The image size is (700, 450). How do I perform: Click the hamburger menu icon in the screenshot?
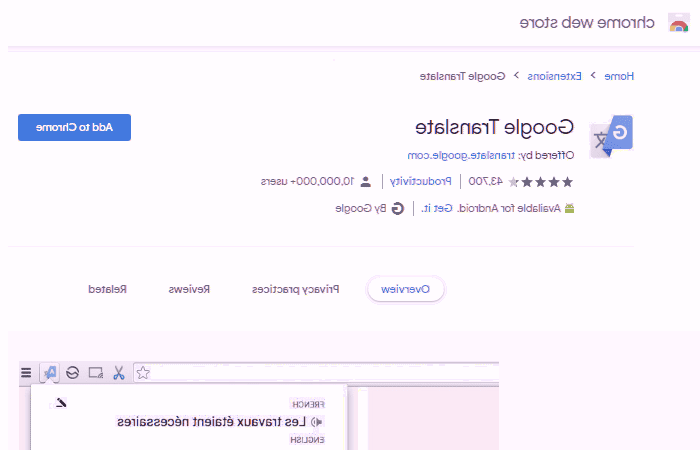pos(26,373)
